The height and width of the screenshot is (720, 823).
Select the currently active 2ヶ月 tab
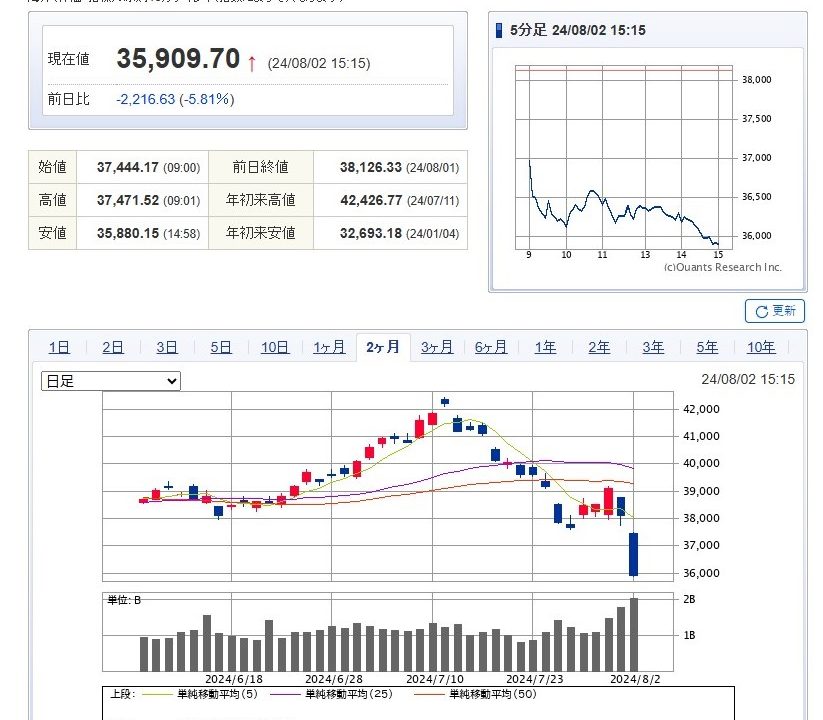coord(383,347)
